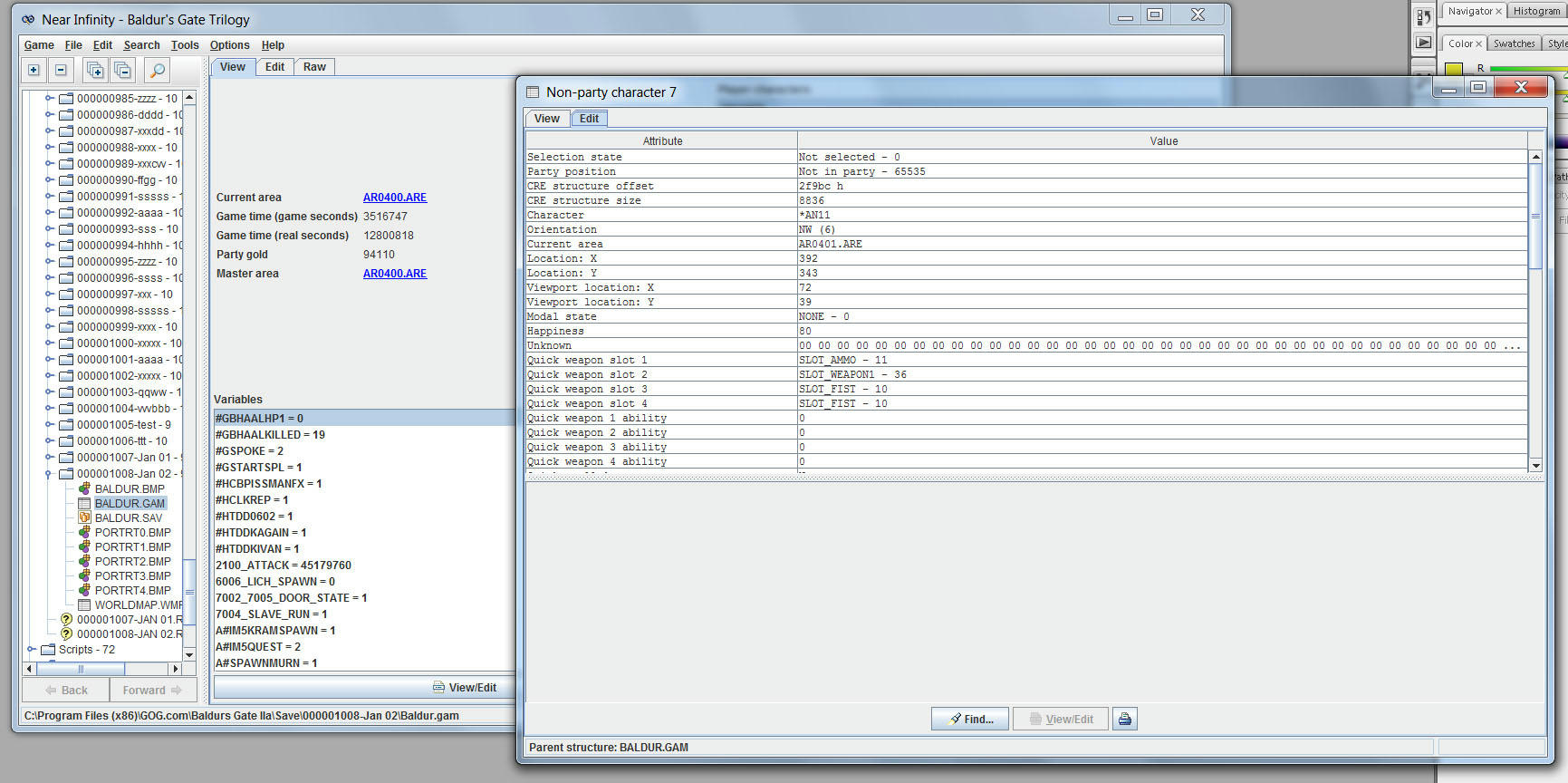
Task: Select variable 2100_ATTACK = 45179760
Action: [364, 565]
